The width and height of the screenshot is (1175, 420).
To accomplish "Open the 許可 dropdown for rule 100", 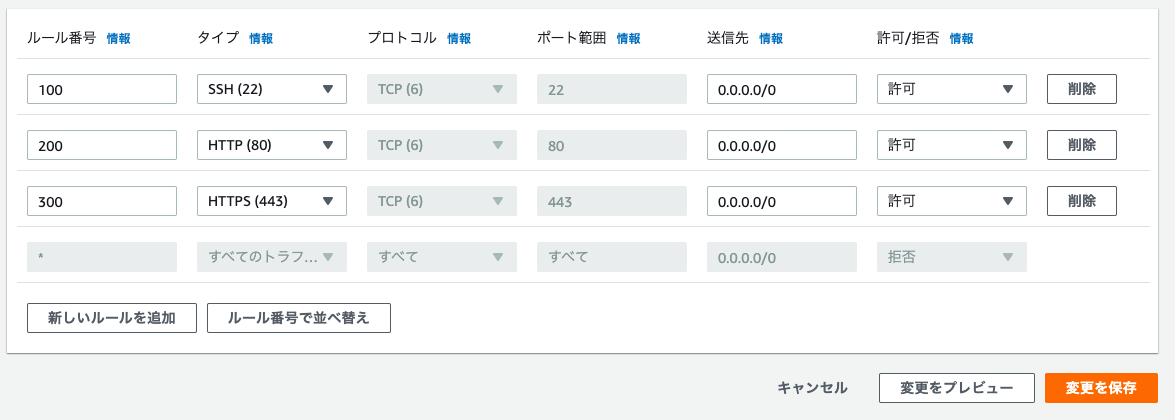I will 952,89.
